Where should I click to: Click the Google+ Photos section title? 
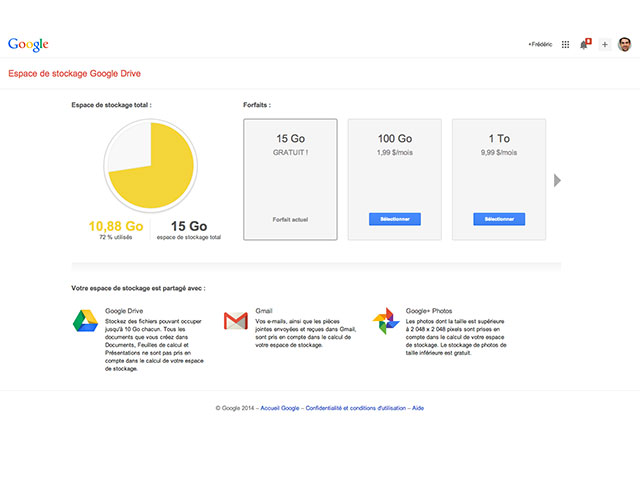(x=429, y=311)
